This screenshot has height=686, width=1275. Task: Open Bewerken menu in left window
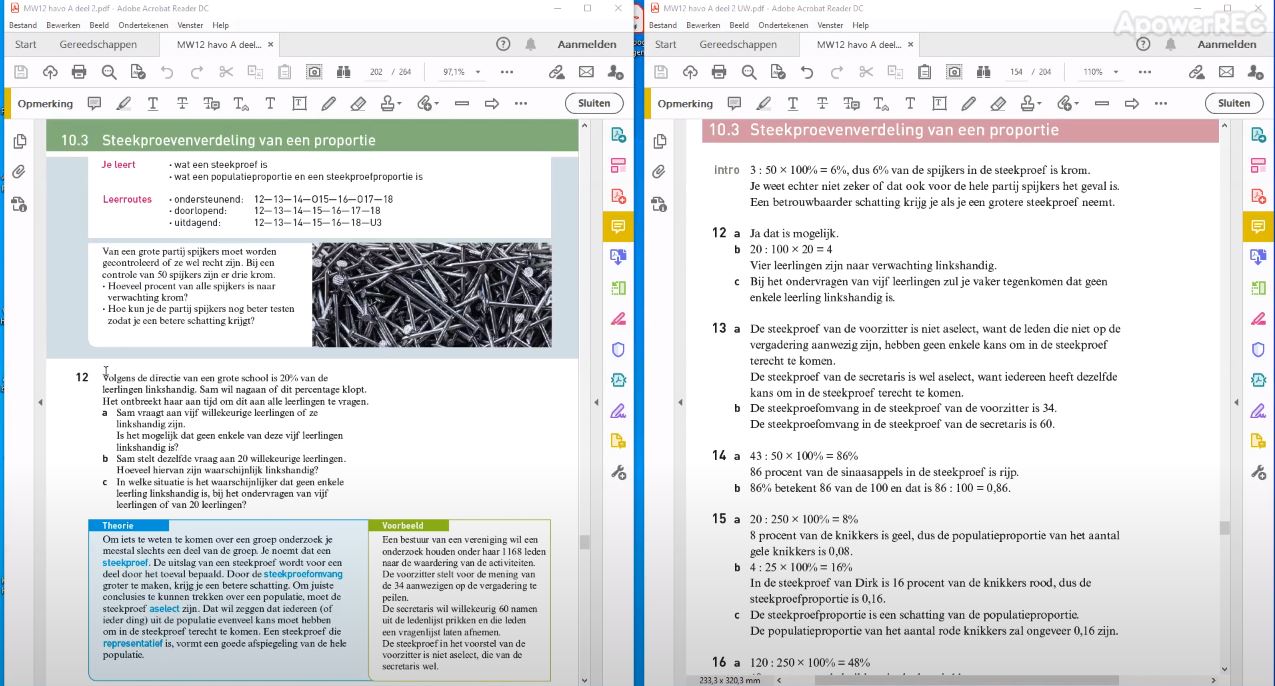point(63,25)
